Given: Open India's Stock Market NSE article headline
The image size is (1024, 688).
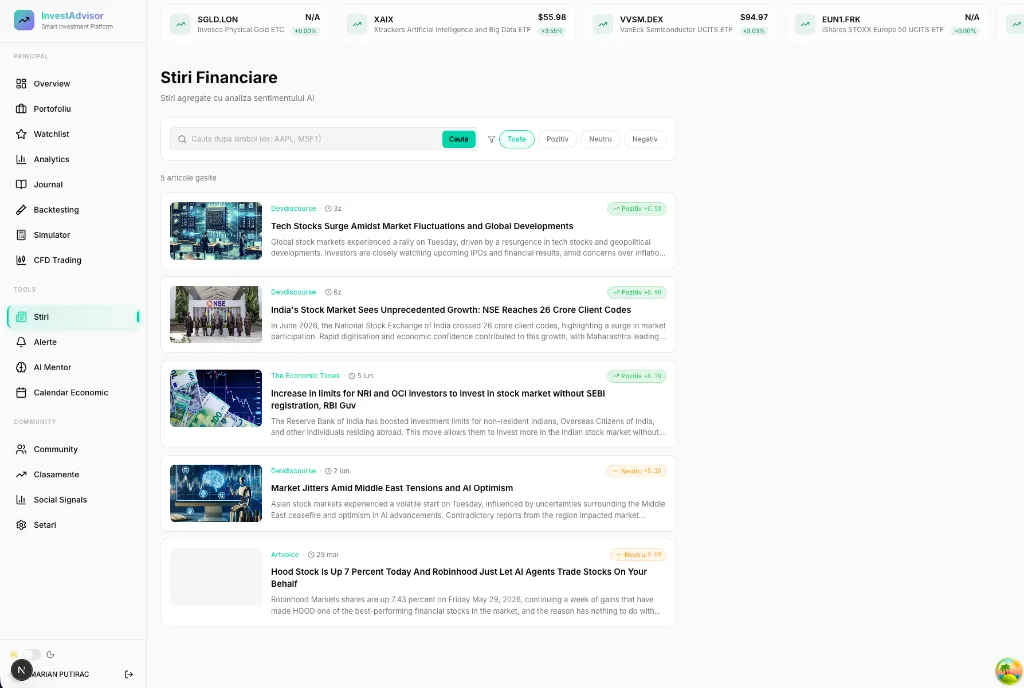Looking at the screenshot, I should (x=451, y=310).
